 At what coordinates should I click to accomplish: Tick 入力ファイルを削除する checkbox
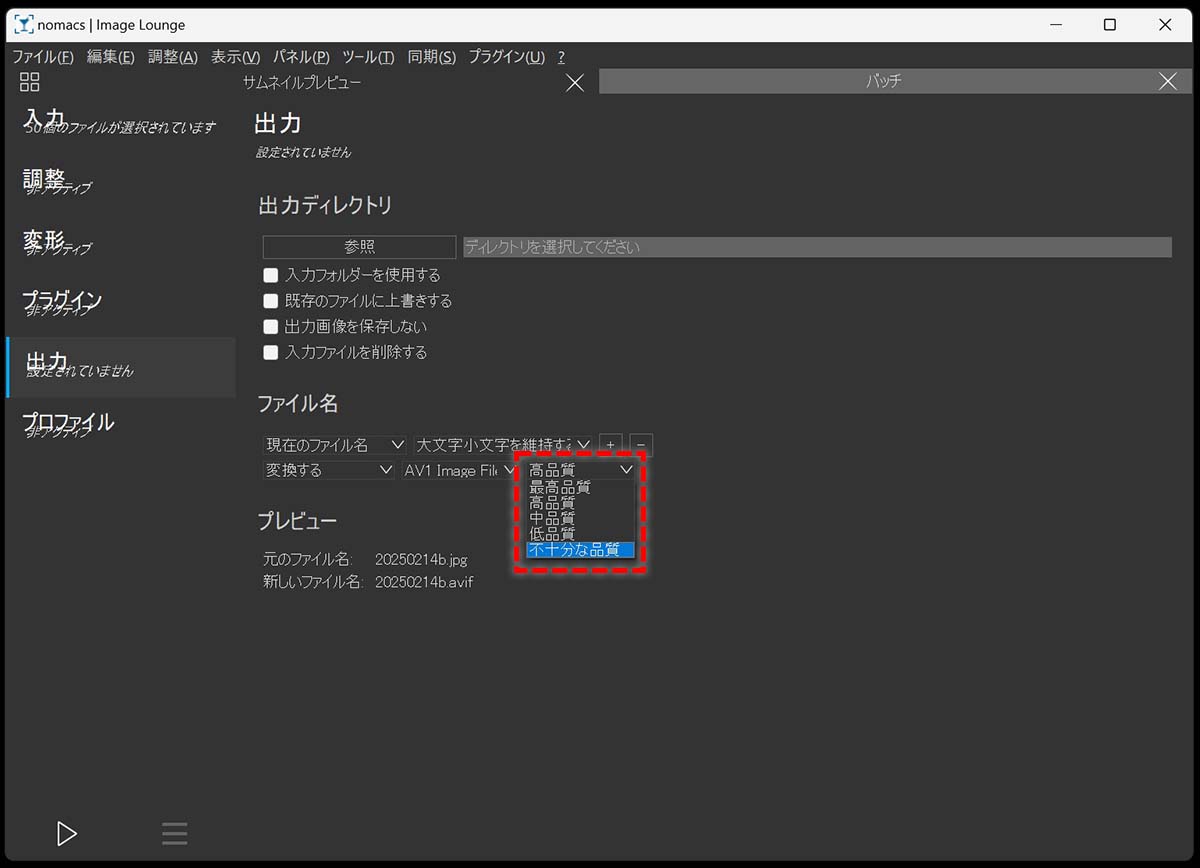click(270, 353)
